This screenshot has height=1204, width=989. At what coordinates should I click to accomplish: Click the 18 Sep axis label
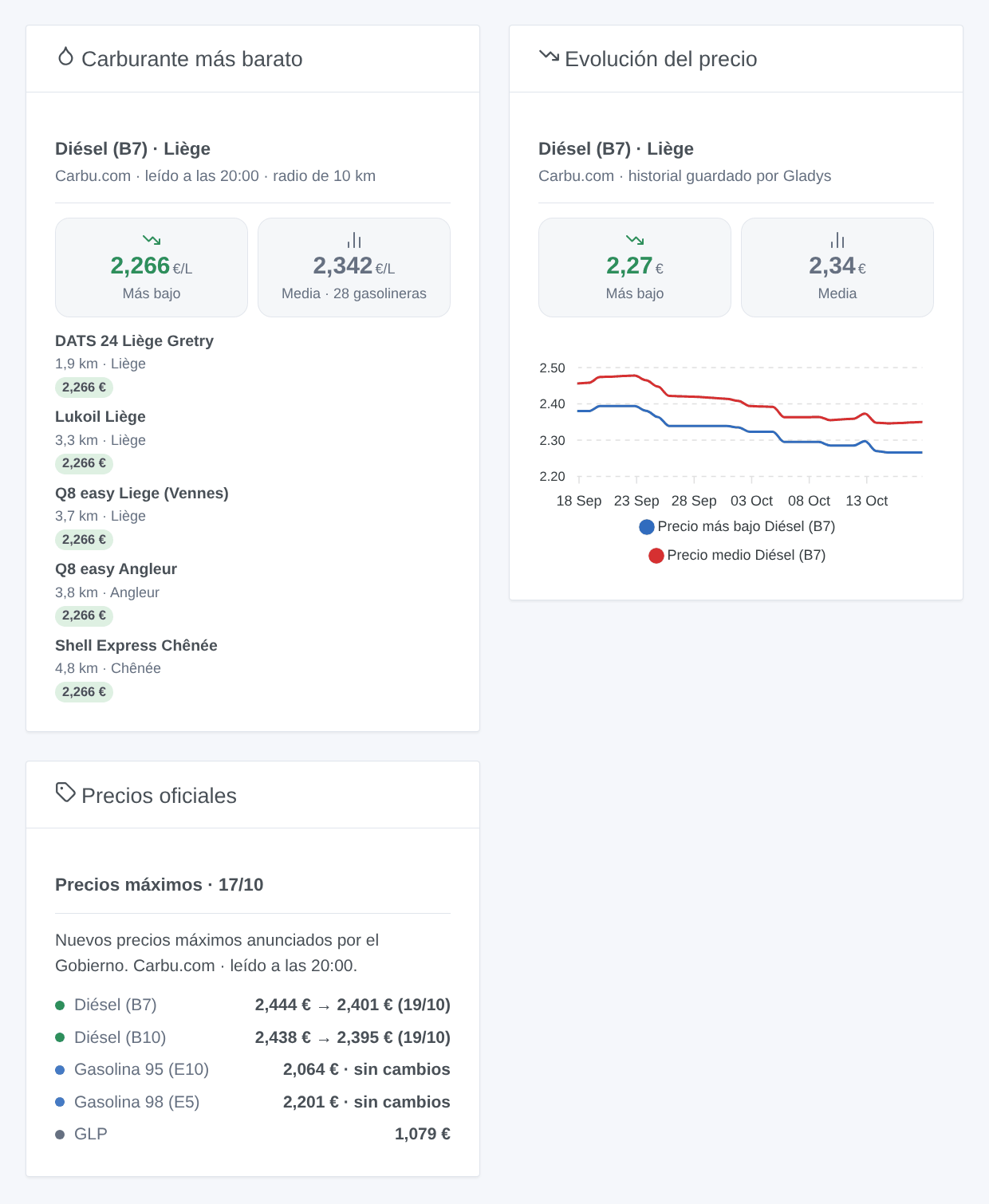click(579, 501)
